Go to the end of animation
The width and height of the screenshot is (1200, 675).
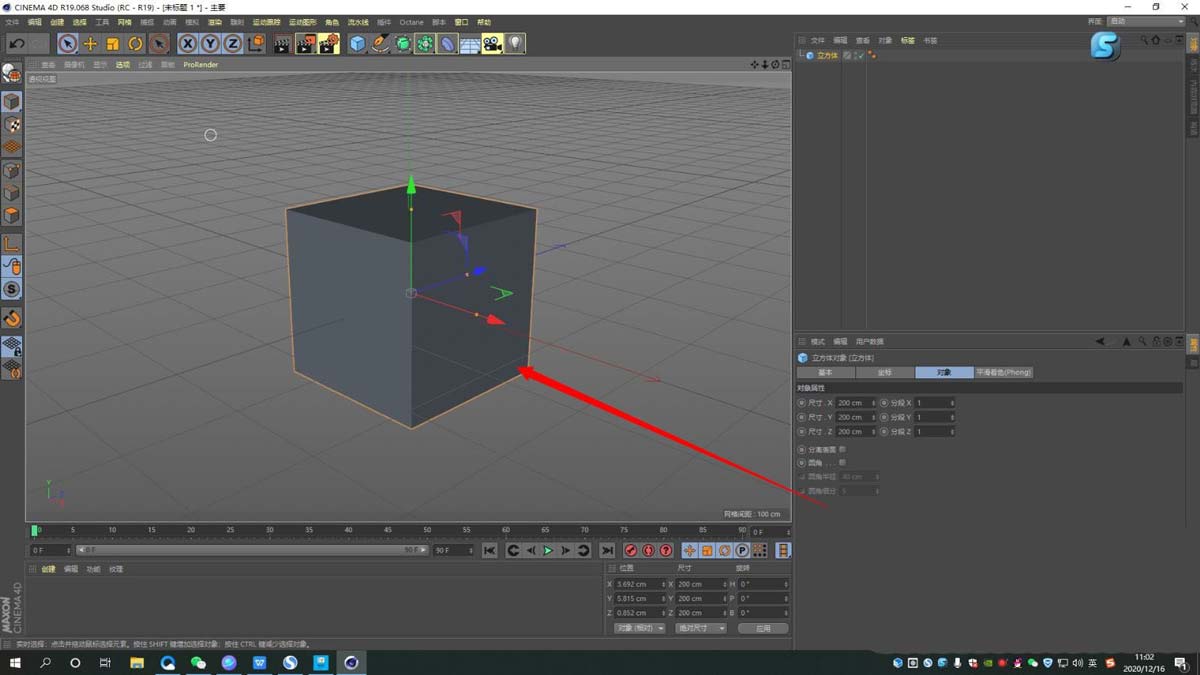coord(607,551)
